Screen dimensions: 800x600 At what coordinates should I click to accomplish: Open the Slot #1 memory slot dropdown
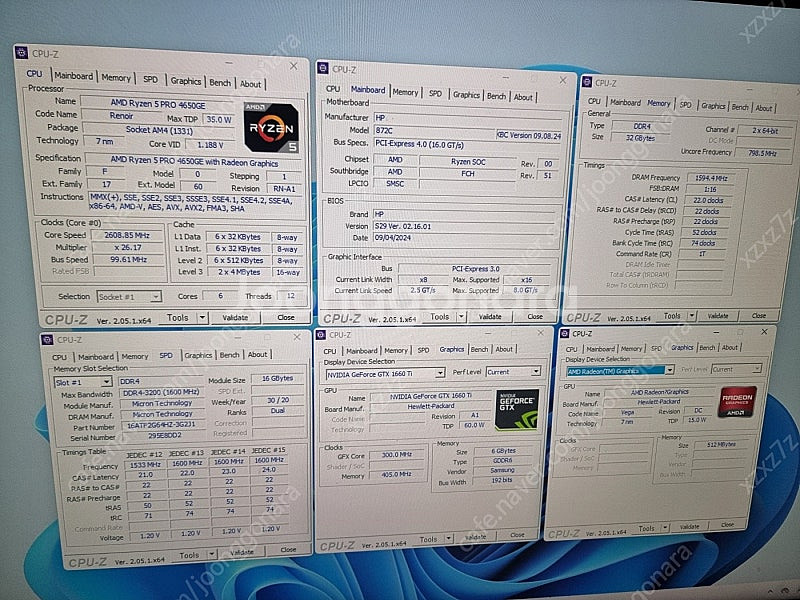click(83, 382)
